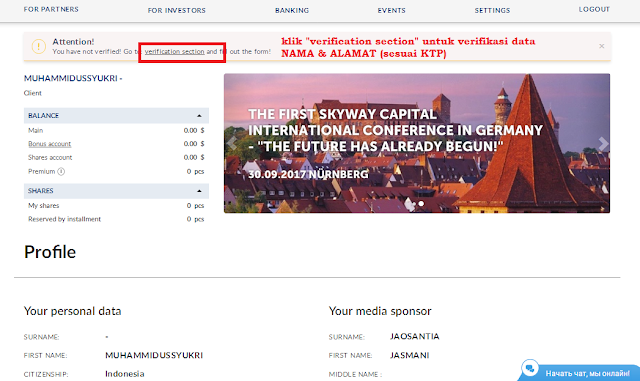640x381 pixels.
Task: Click the Indonesia citizenship value
Action: [124, 374]
